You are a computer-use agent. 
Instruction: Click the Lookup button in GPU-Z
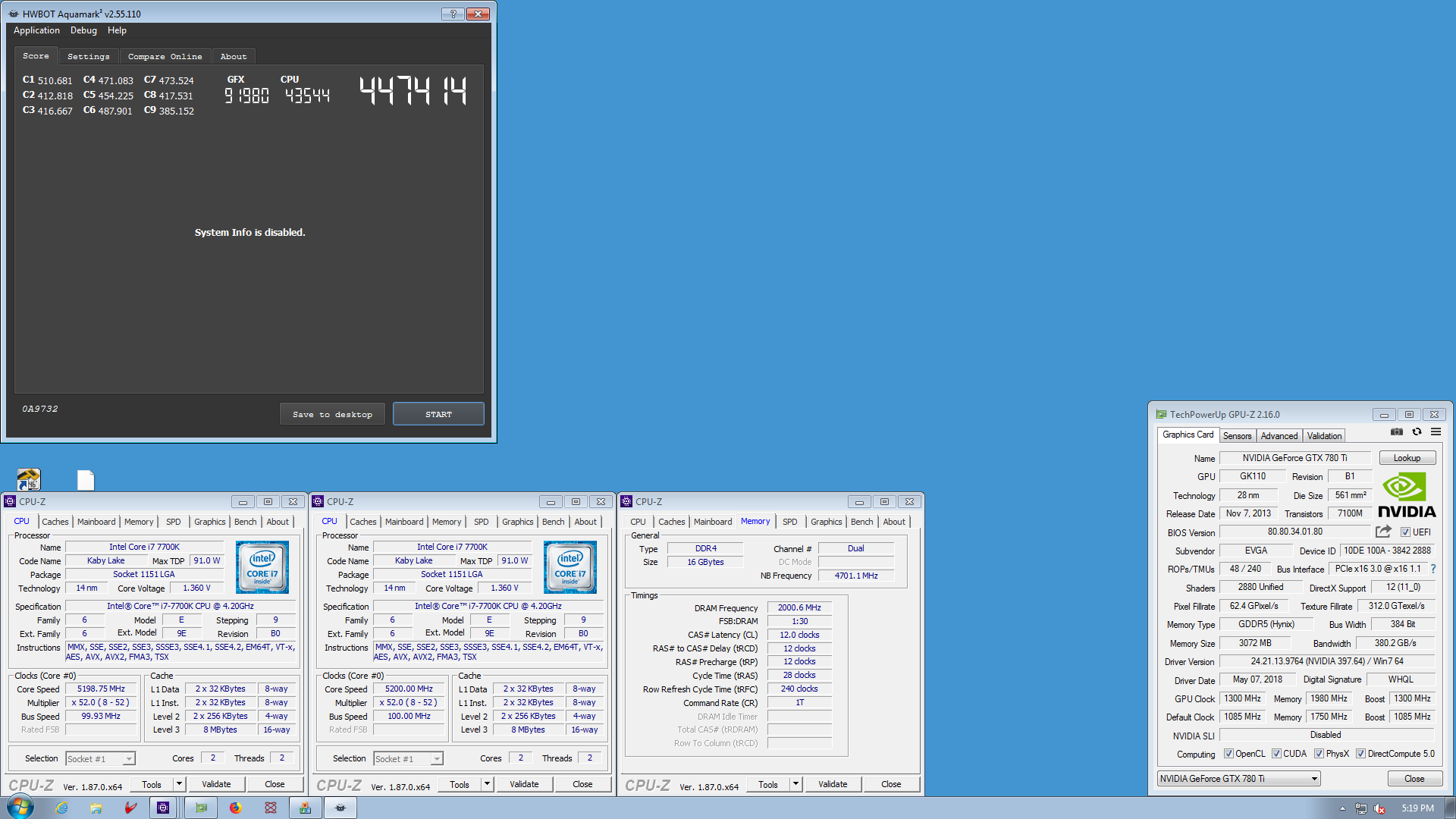[x=1407, y=458]
